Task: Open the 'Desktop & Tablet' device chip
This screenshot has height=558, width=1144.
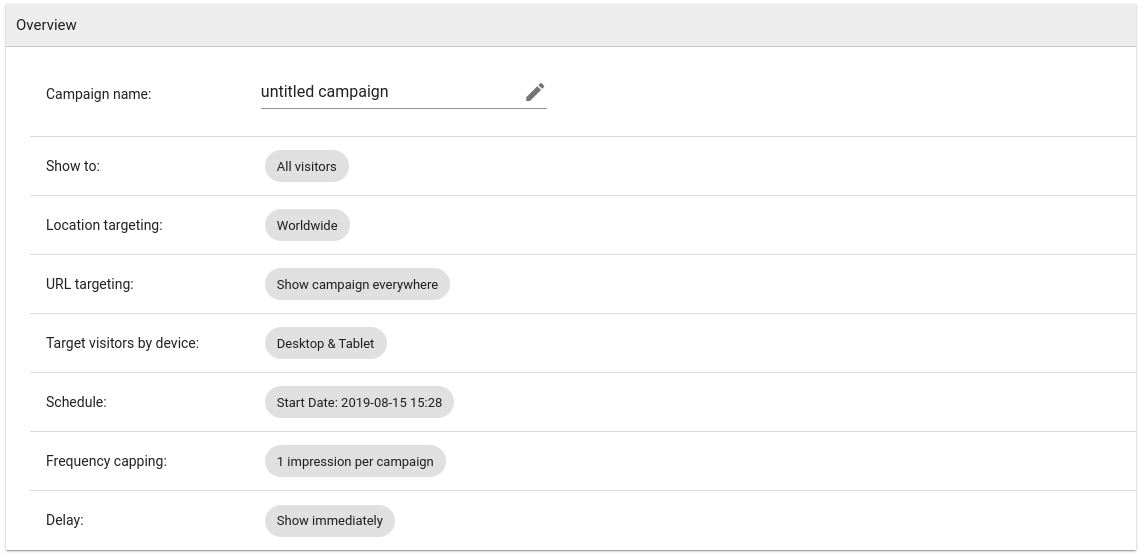Action: pos(325,344)
